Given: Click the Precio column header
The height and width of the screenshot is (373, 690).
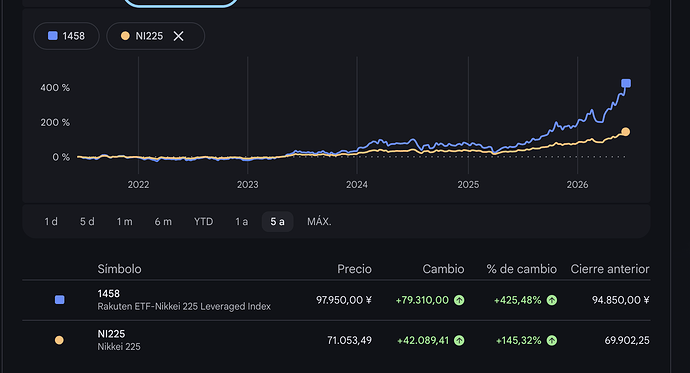Looking at the screenshot, I should 354,269.
